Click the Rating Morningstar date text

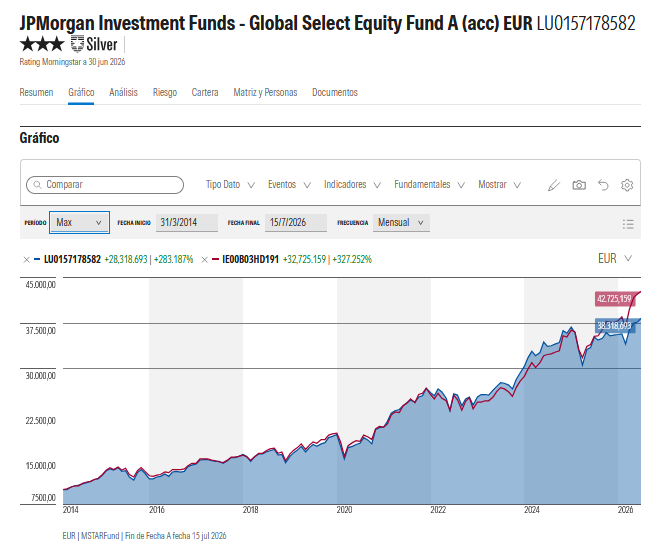(72, 62)
